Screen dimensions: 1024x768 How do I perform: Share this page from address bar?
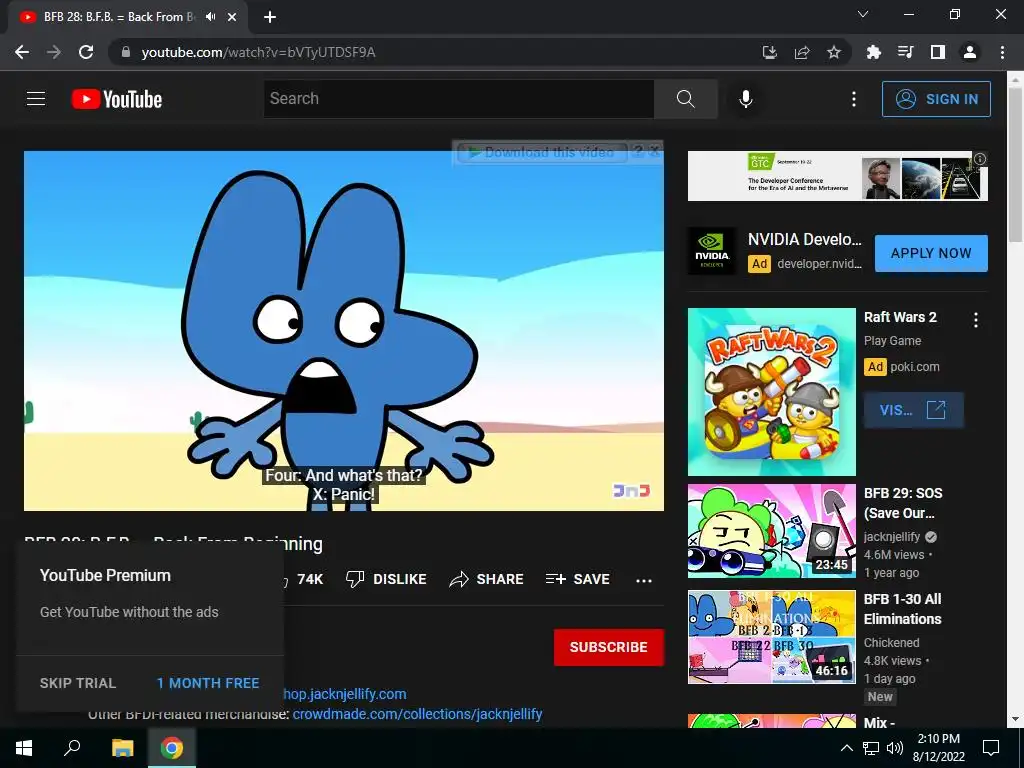point(802,52)
